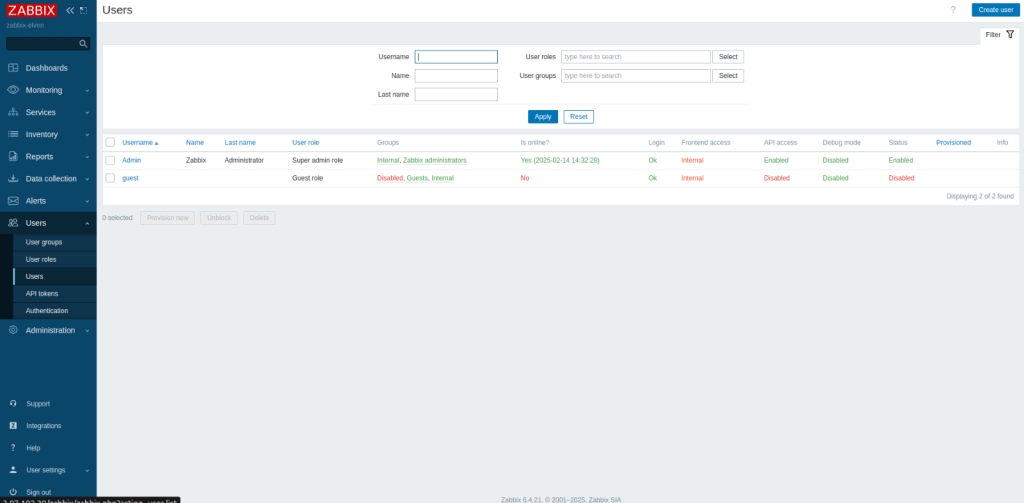Click the Integrations icon in the sidebar
This screenshot has width=1024, height=503.
click(x=12, y=426)
